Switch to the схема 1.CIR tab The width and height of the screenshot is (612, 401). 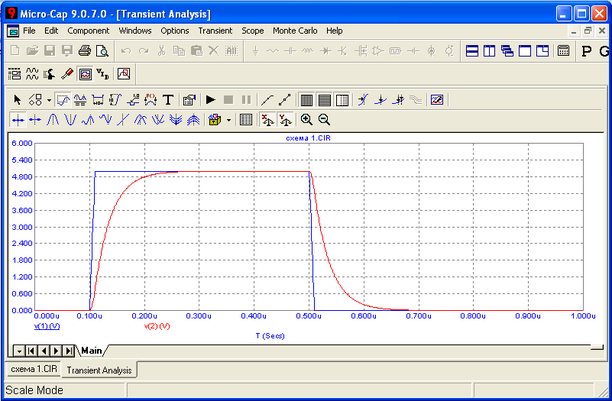pos(34,370)
